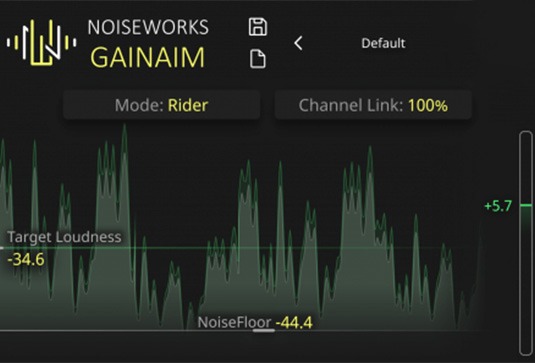This screenshot has height=363, width=535.
Task: Click the new preset document icon
Action: pos(258,59)
